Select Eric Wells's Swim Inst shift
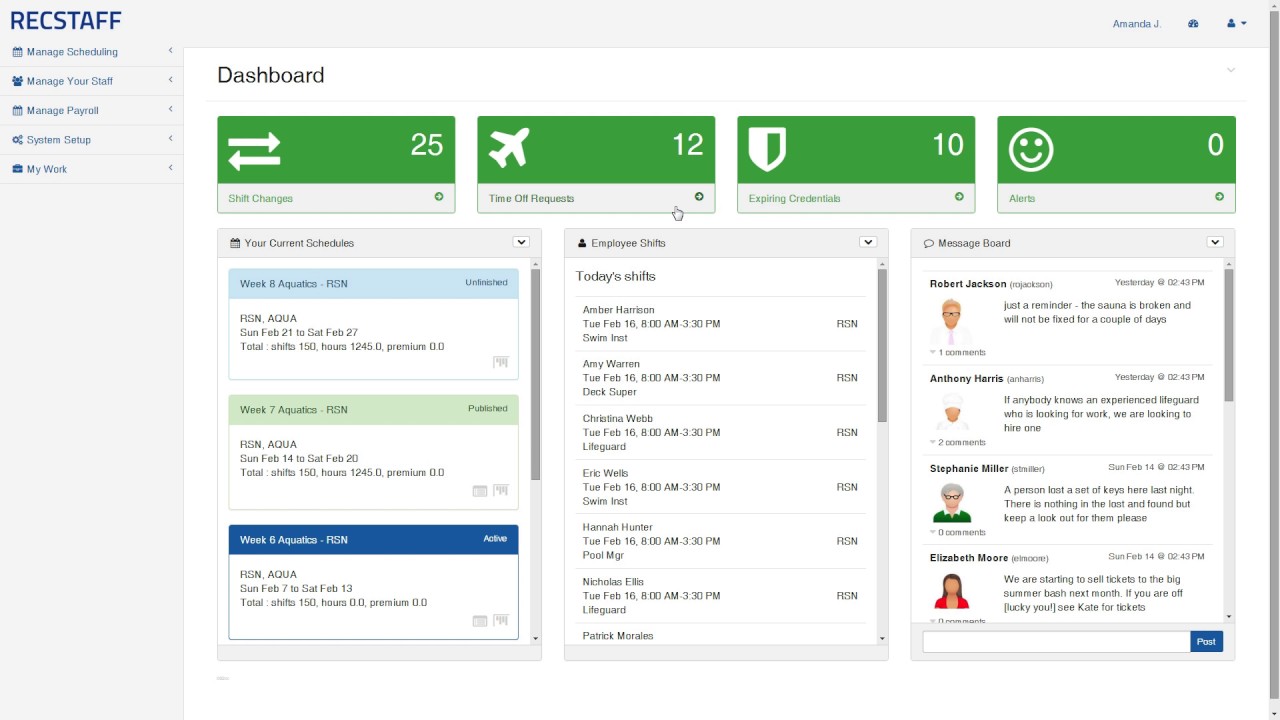The height and width of the screenshot is (720, 1280). pos(721,487)
